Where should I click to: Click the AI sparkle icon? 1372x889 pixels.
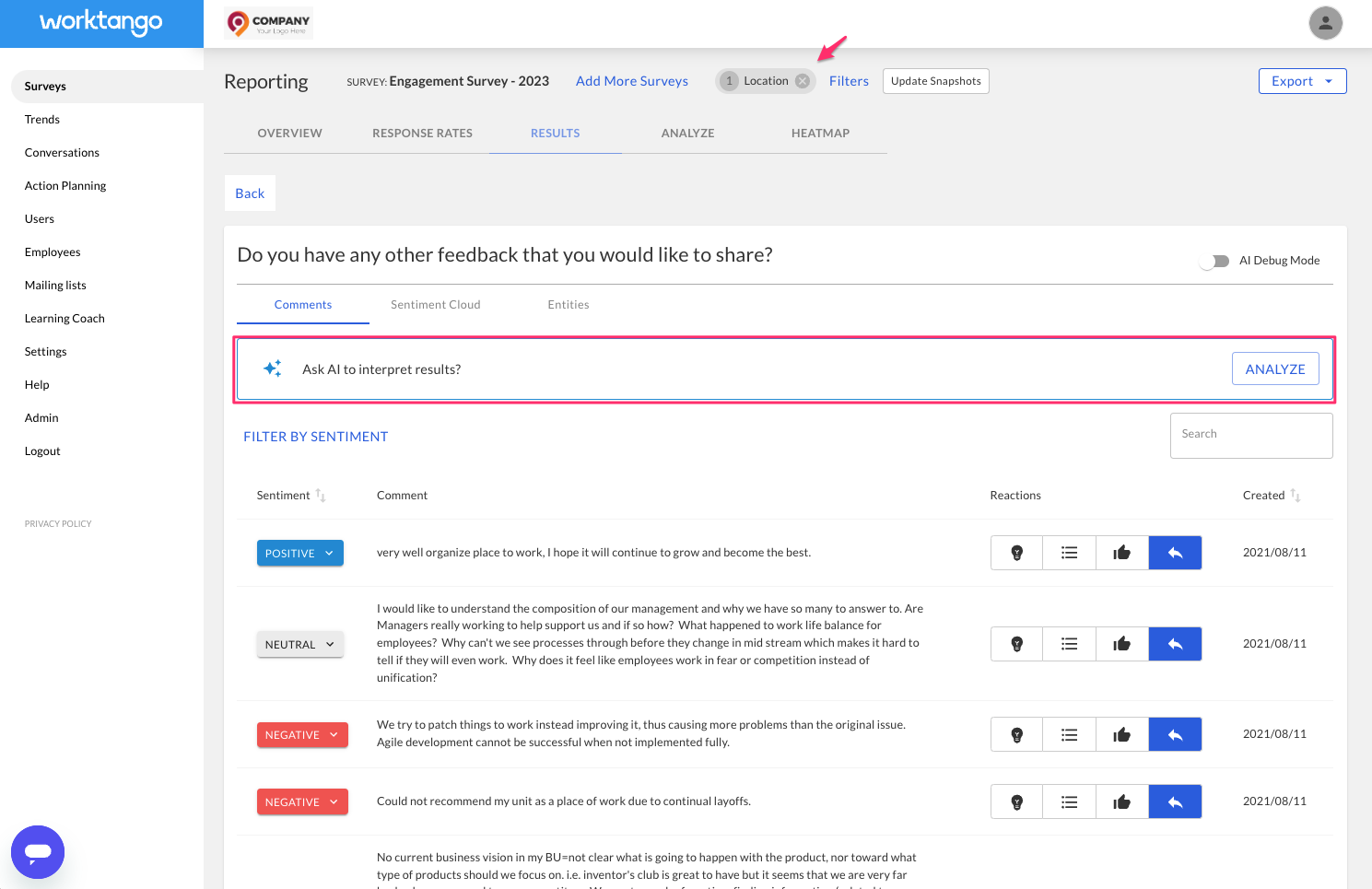pos(273,368)
